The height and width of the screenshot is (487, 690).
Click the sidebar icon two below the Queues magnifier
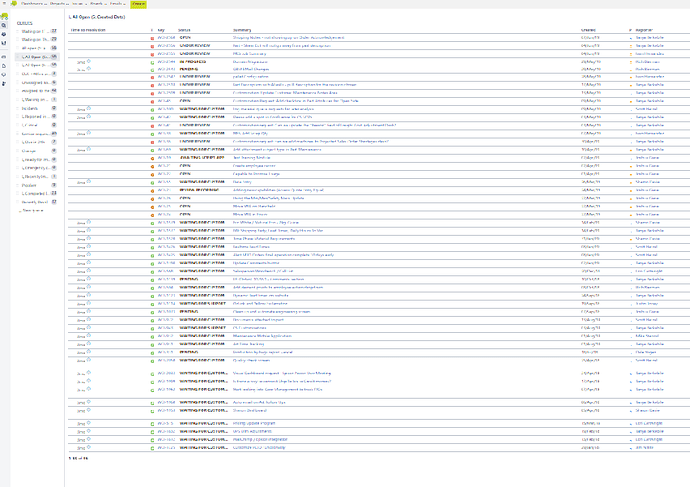[x=4, y=43]
